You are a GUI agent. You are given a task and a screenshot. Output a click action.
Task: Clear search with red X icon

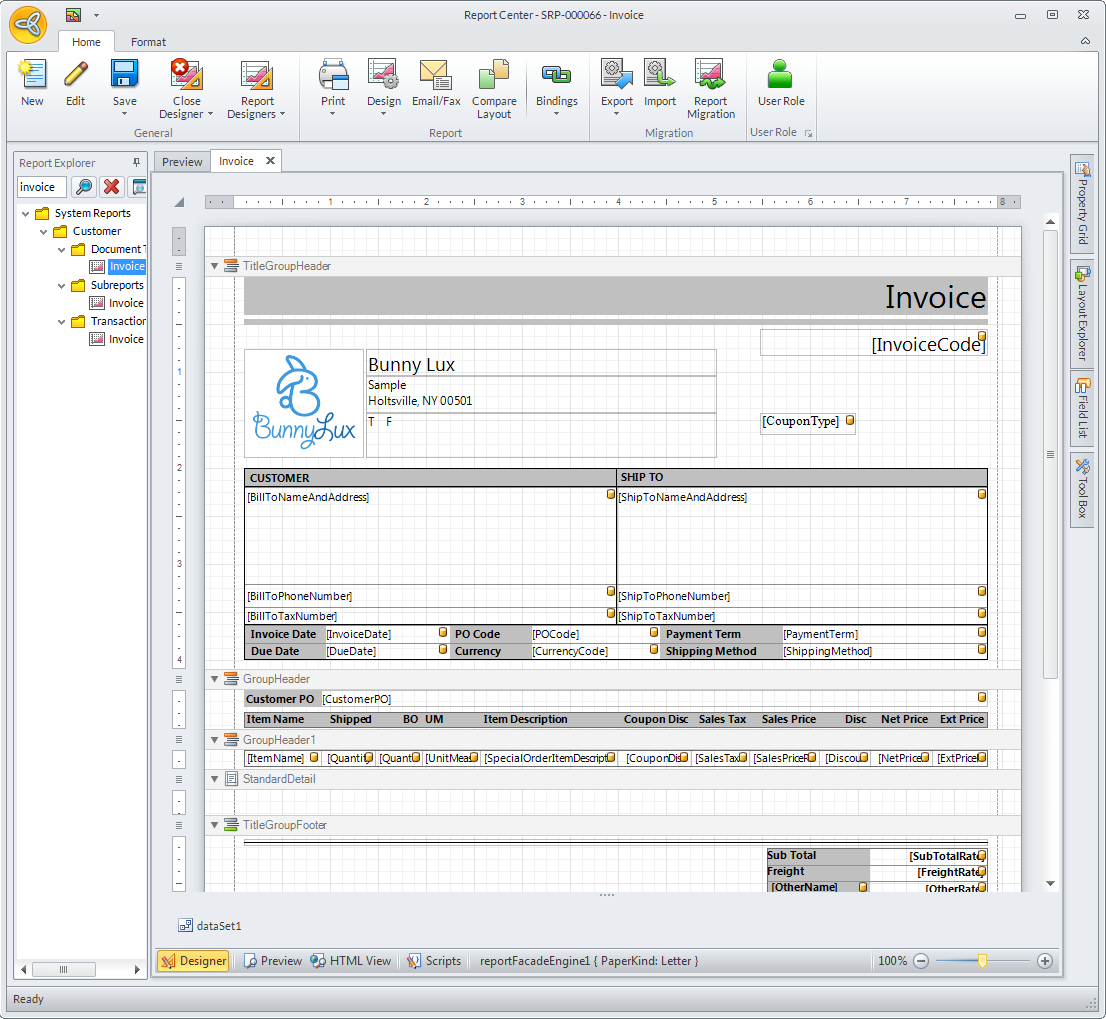coord(111,187)
